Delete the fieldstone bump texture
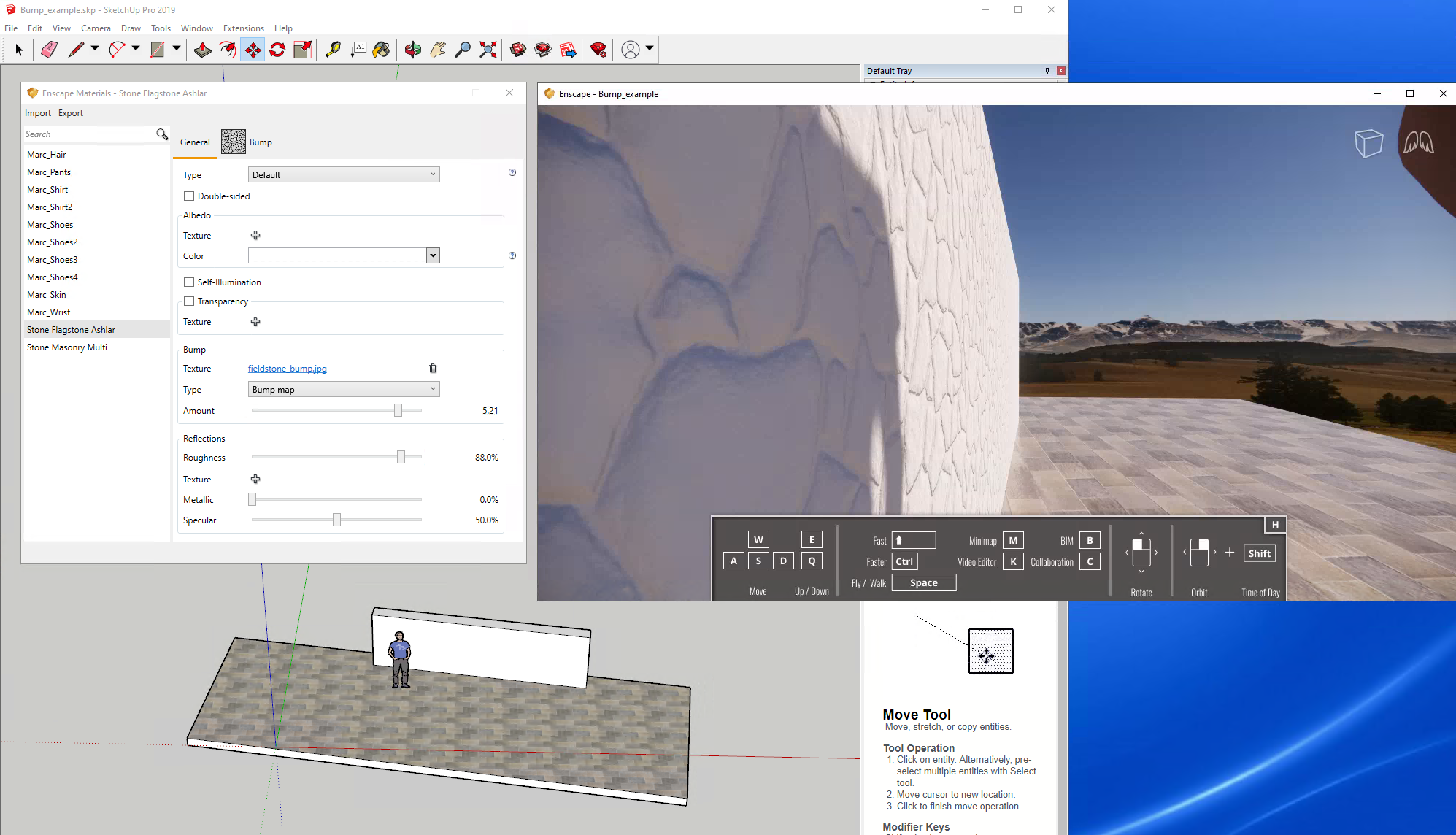 (x=433, y=369)
